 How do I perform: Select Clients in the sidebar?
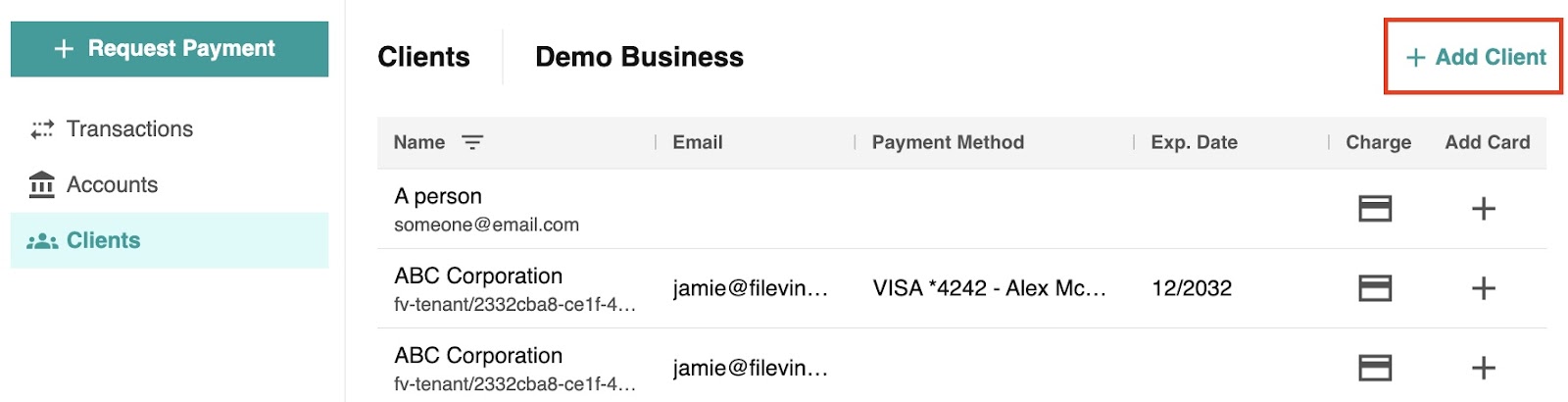pos(170,240)
